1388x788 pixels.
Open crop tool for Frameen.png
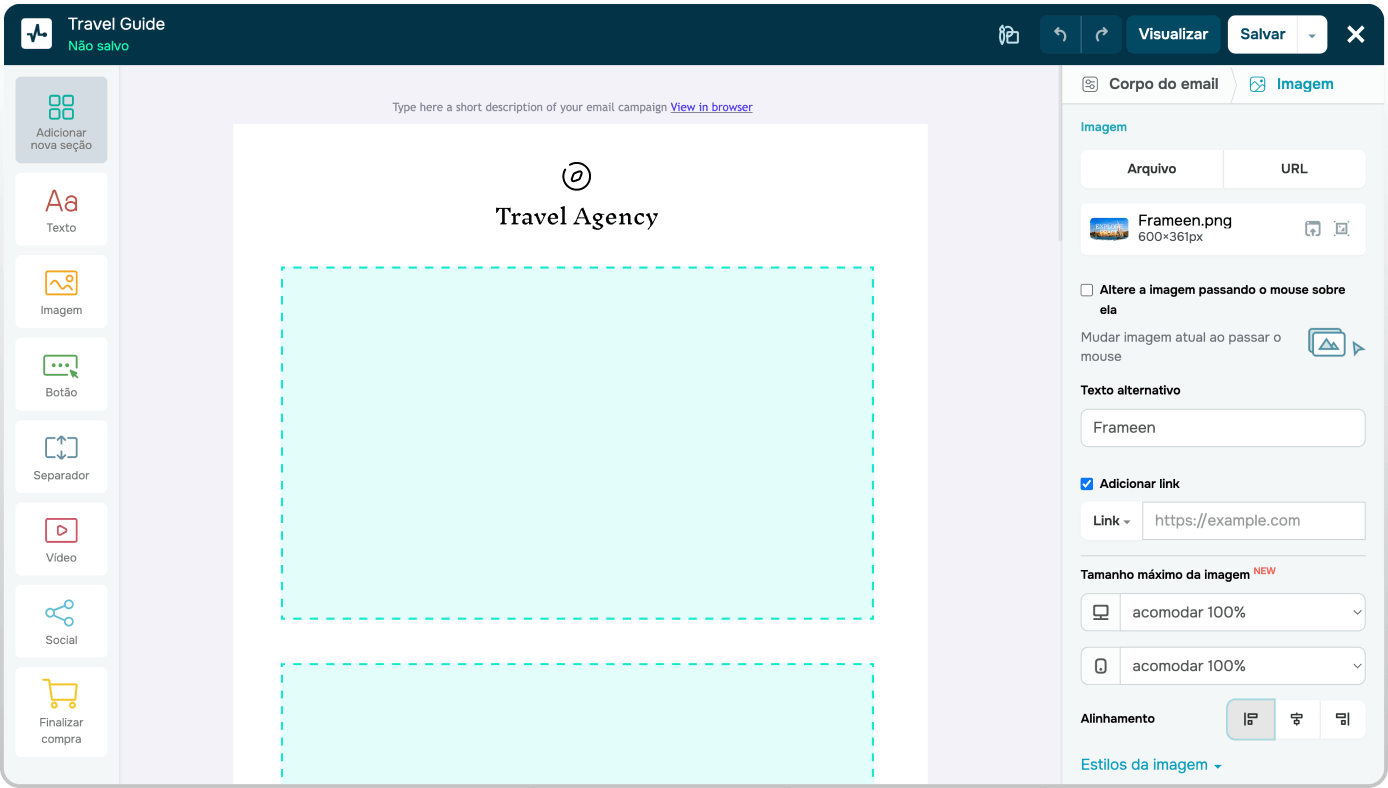[1342, 229]
